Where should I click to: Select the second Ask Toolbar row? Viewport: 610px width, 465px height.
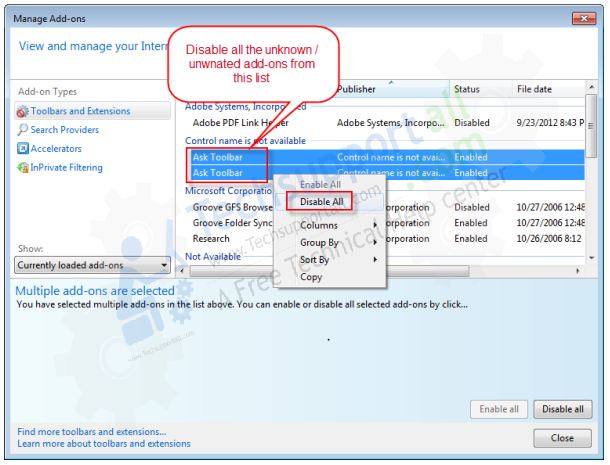click(387, 173)
